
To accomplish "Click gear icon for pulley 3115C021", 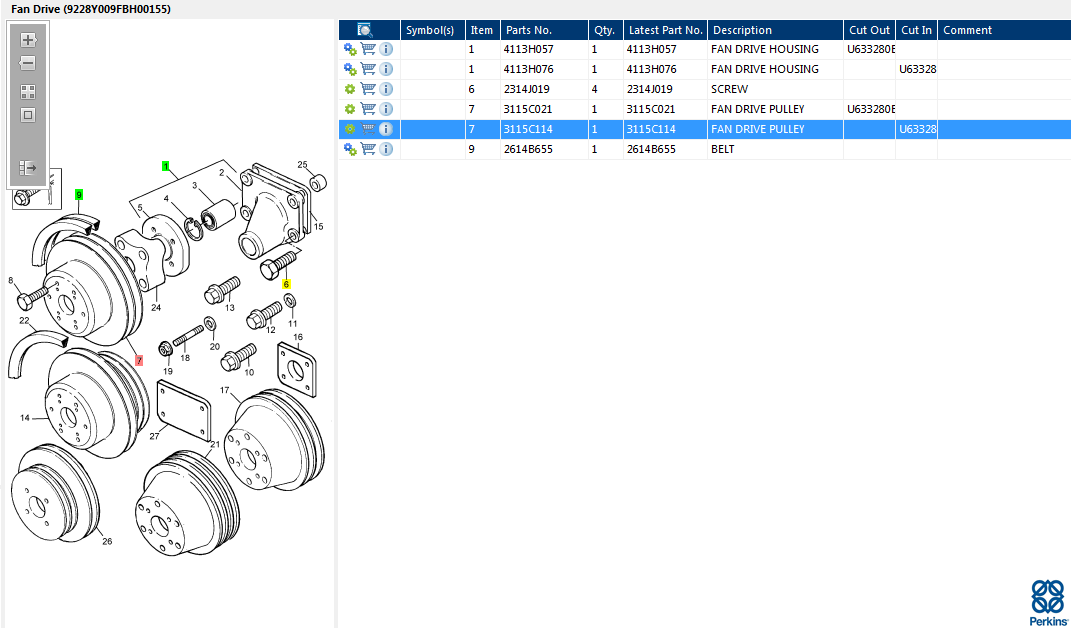I will (350, 109).
